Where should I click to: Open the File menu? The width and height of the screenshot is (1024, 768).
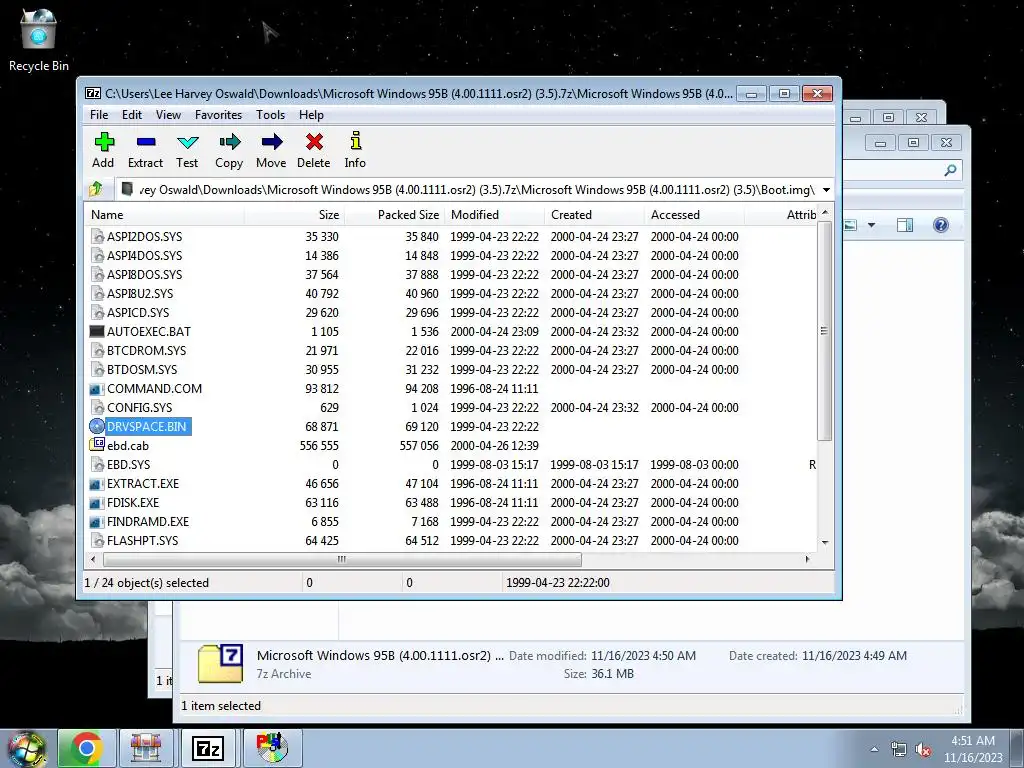[99, 114]
